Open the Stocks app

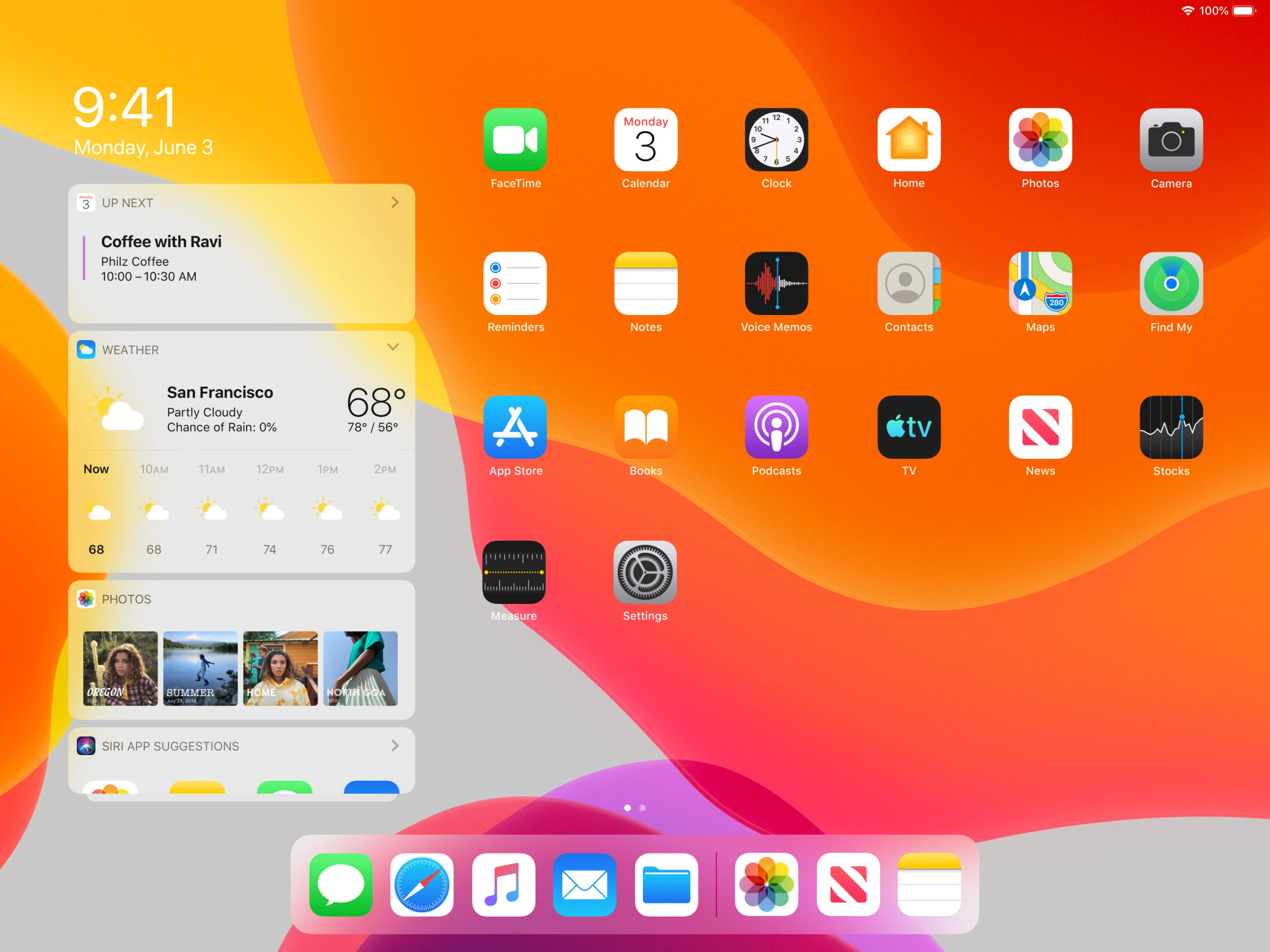tap(1171, 427)
